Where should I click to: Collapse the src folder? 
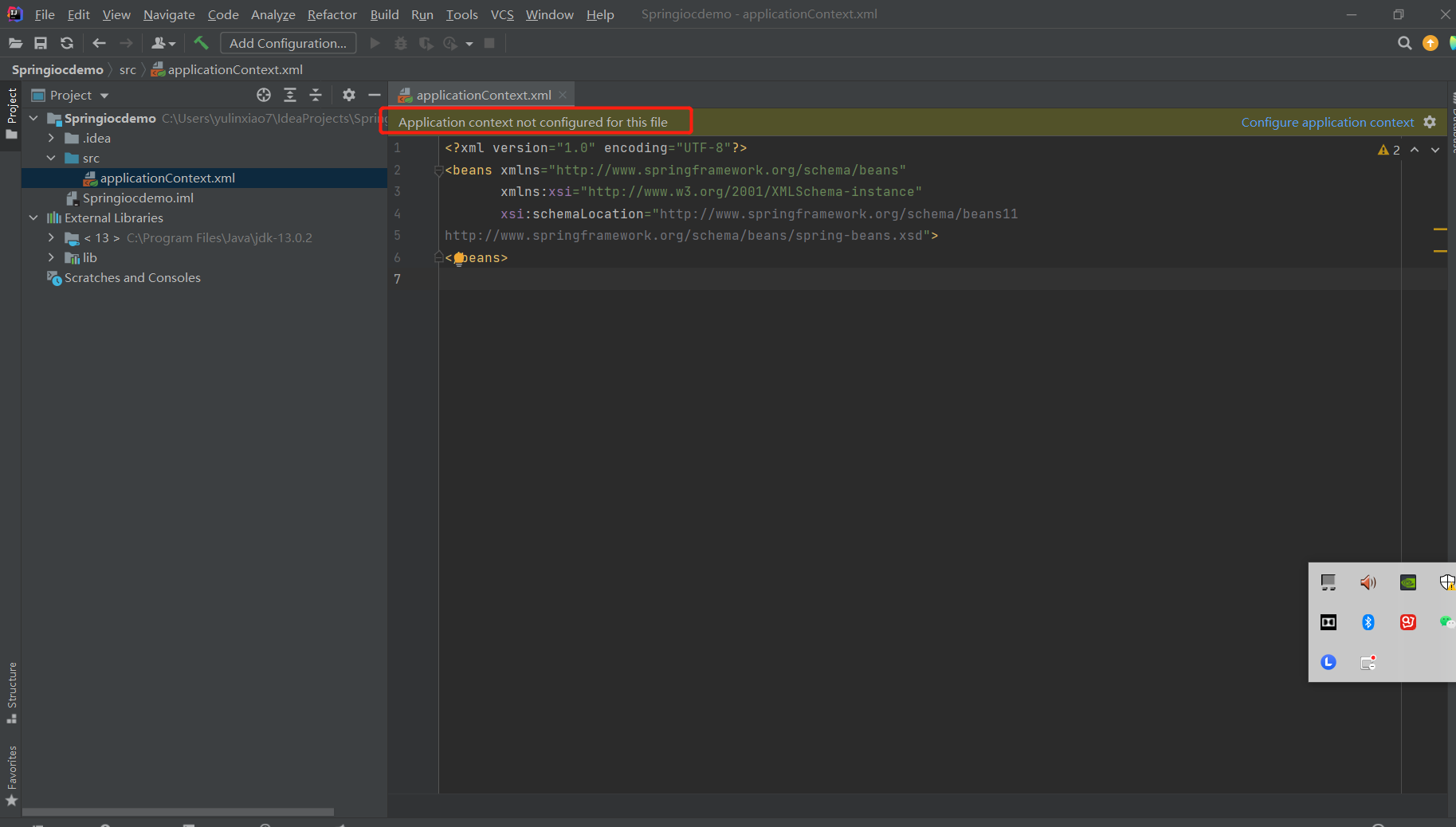pyautogui.click(x=51, y=158)
